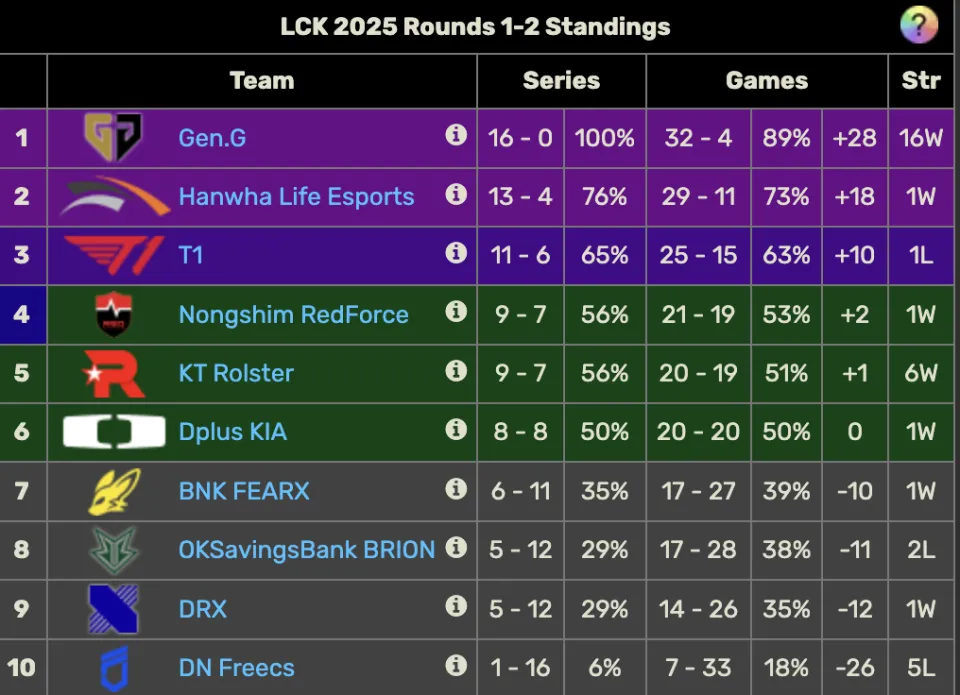Click Dplus KIA info icon
Viewport: 960px width, 695px height.
pyautogui.click(x=456, y=429)
